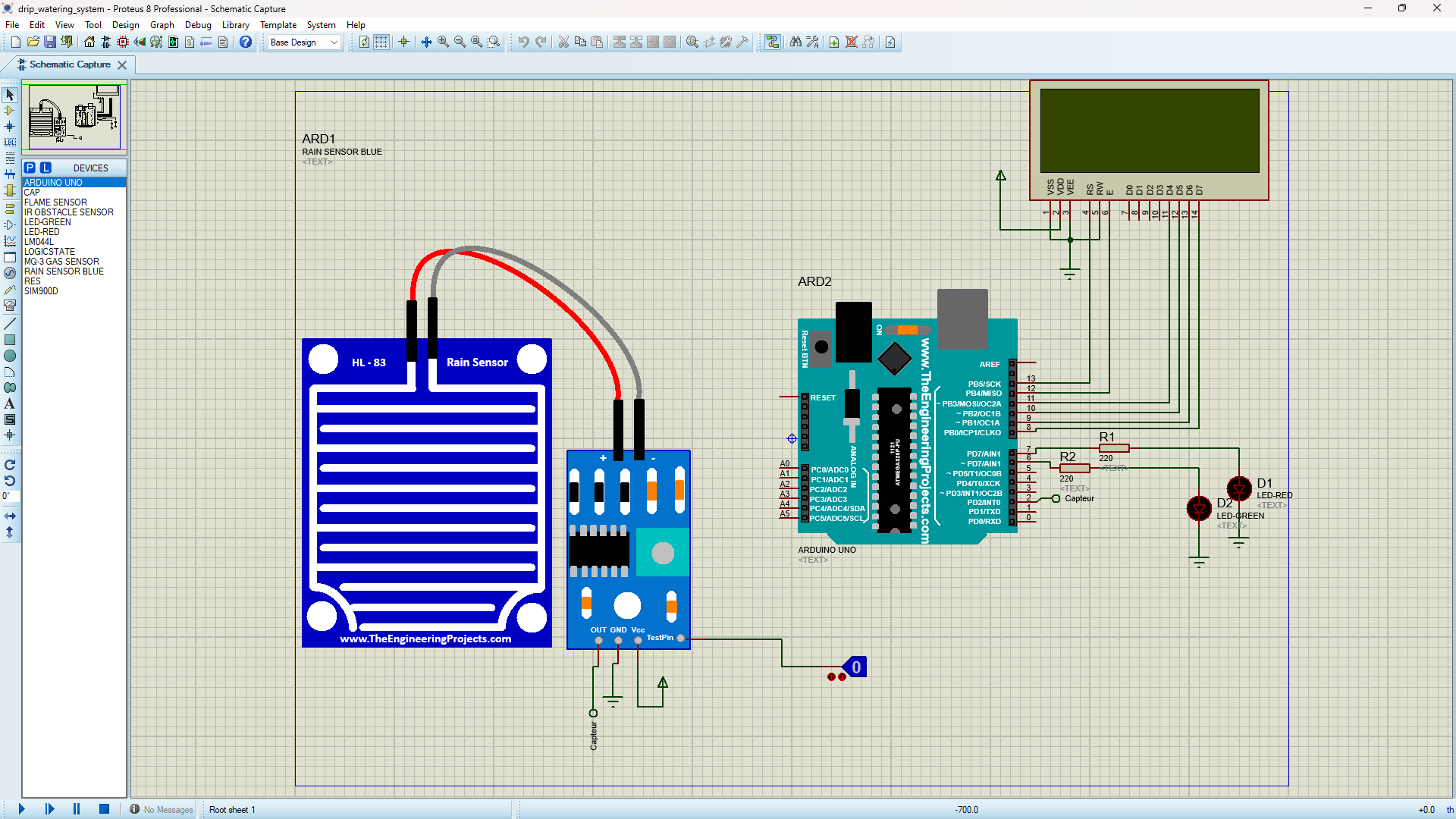The height and width of the screenshot is (819, 1456).
Task: Click the Copy to clipboard icon
Action: tap(580, 42)
